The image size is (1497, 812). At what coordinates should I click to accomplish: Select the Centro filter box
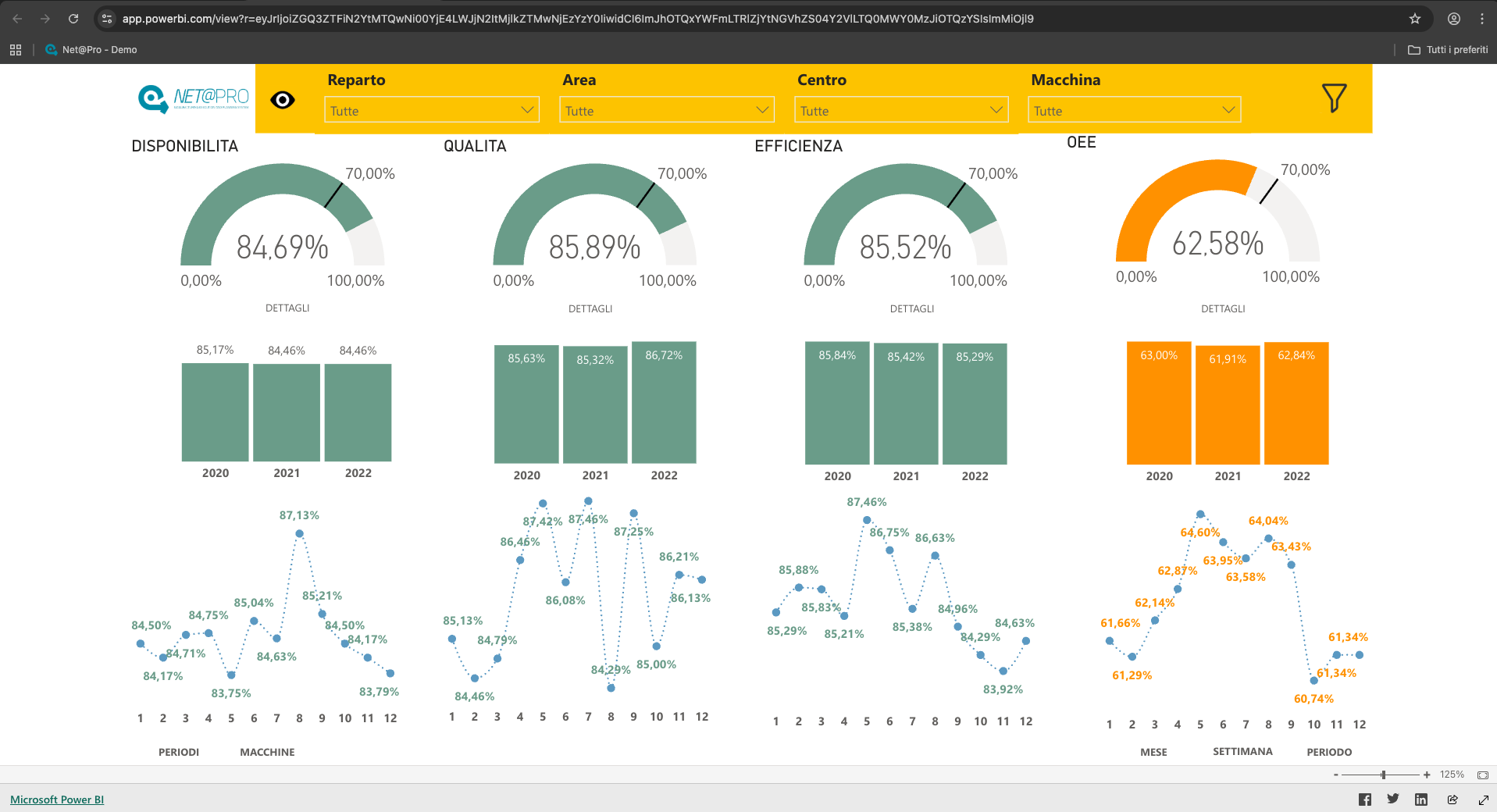pos(900,110)
